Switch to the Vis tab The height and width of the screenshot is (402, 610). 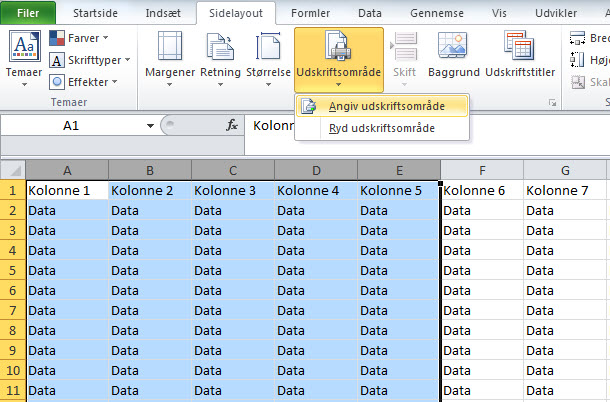coord(499,13)
